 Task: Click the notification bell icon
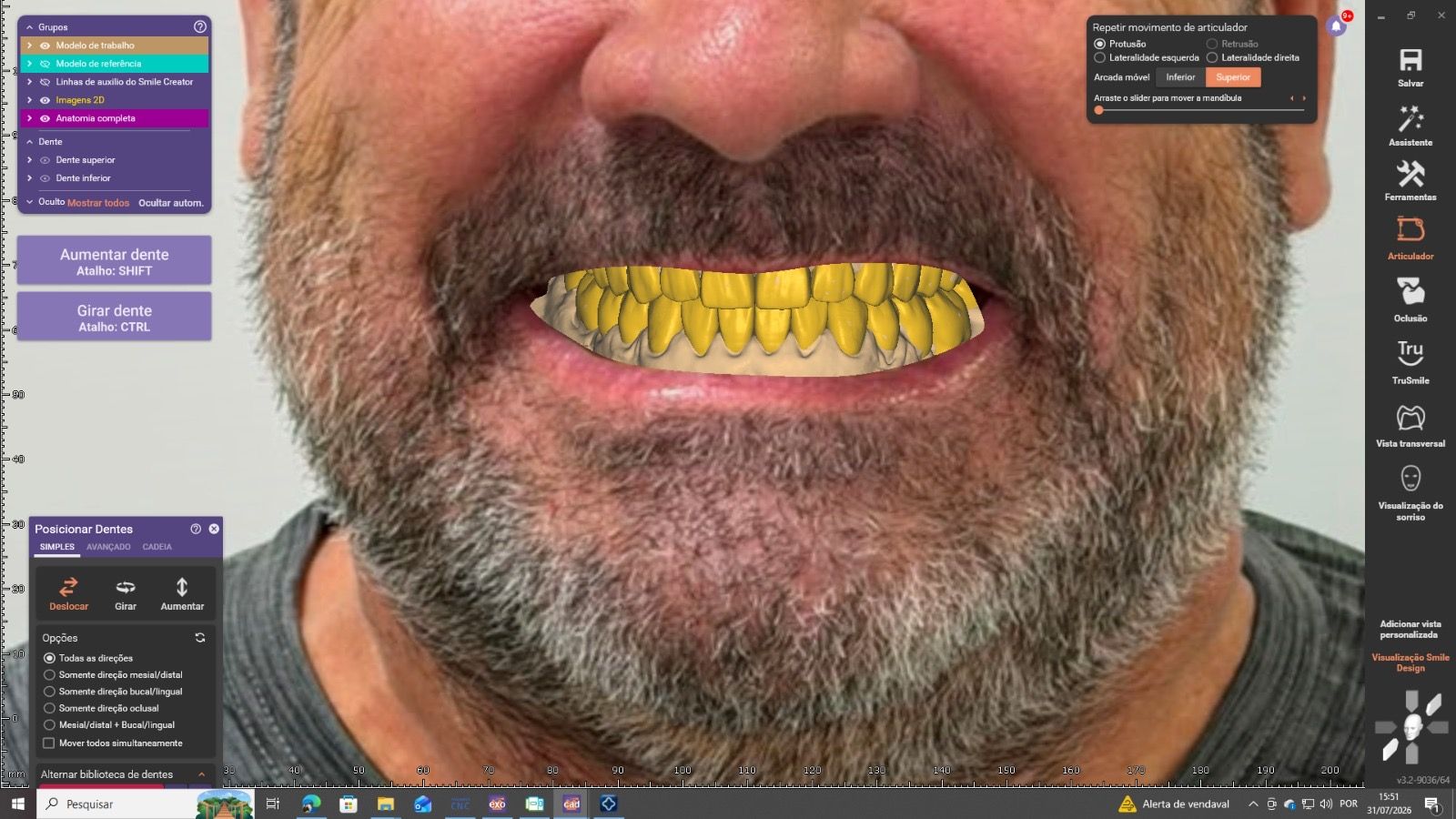click(1336, 25)
